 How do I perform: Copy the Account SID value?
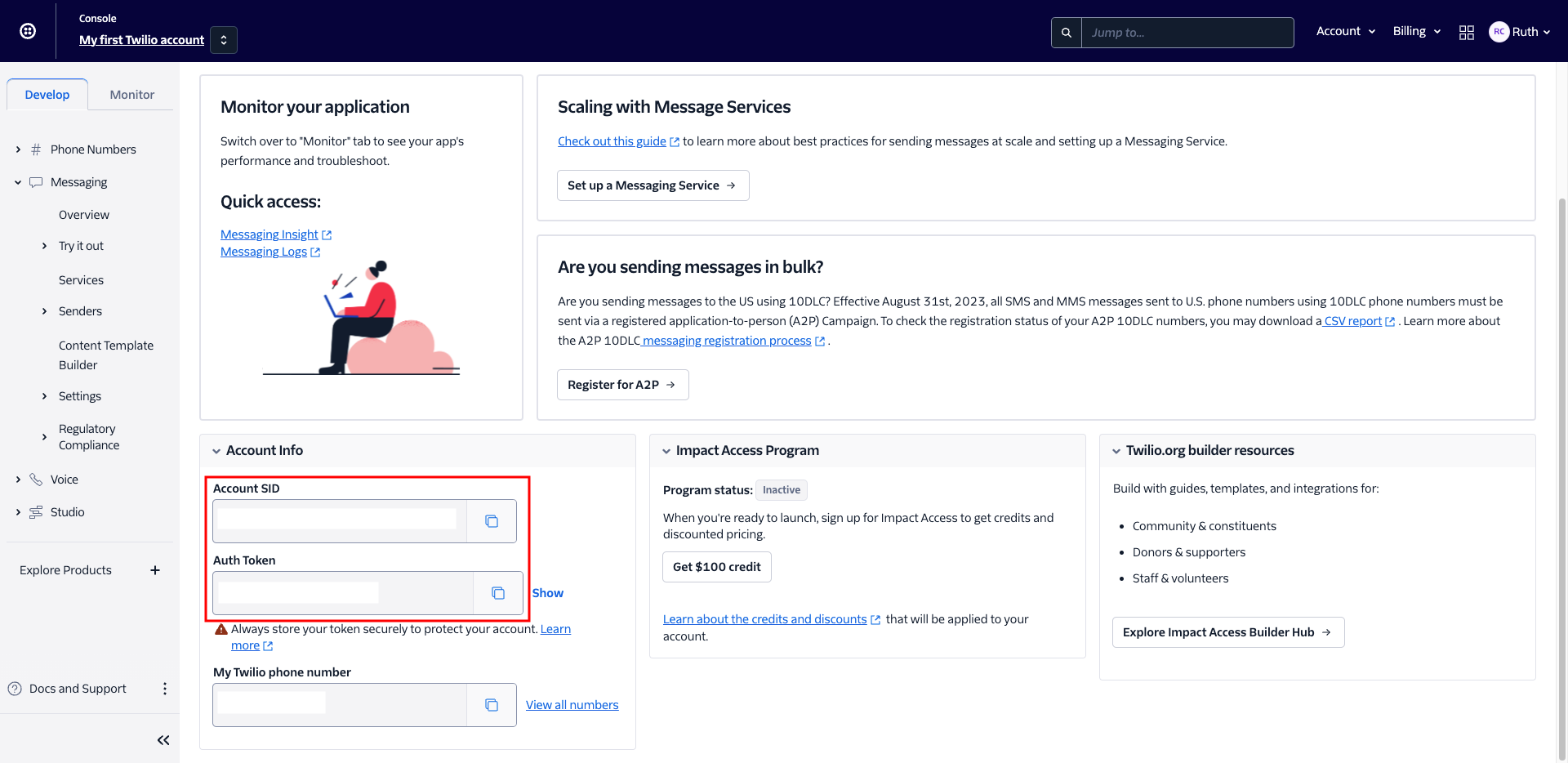coord(491,521)
